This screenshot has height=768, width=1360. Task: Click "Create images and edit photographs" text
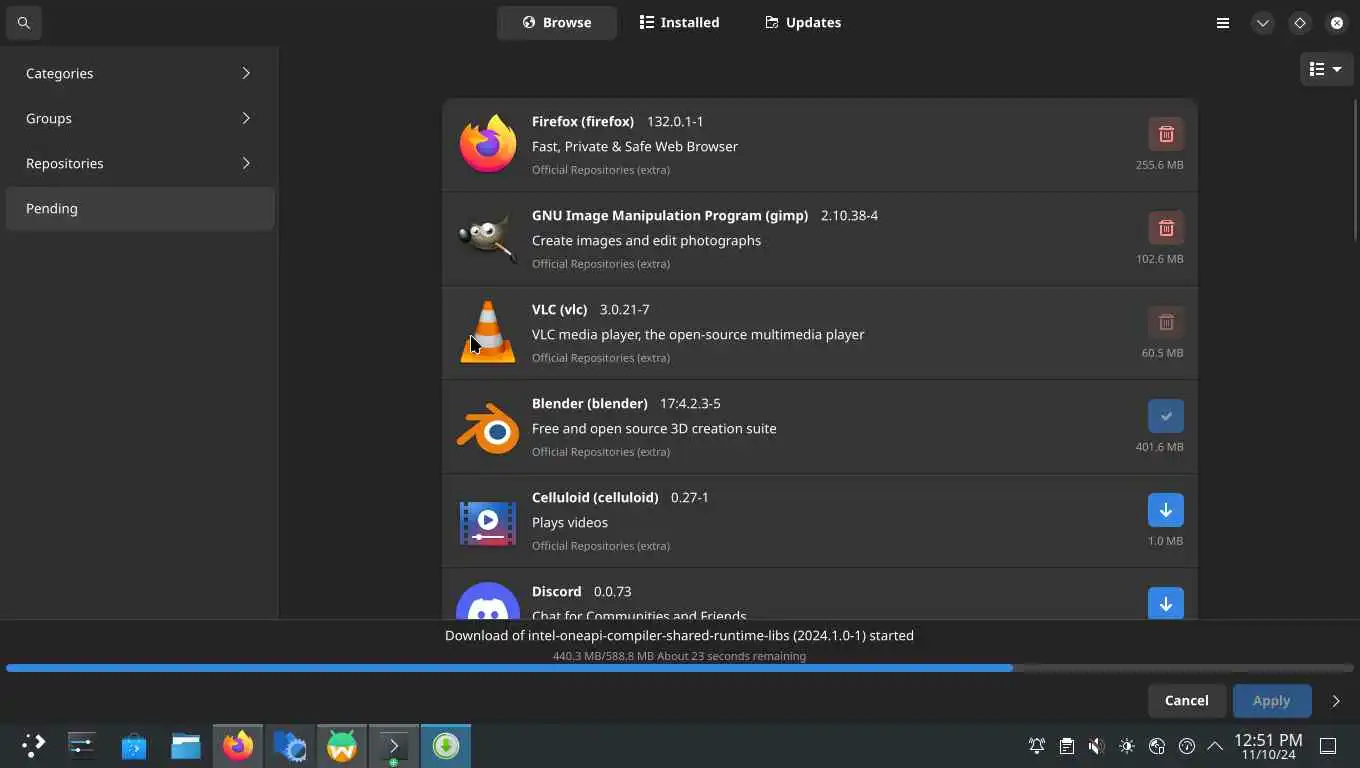[646, 240]
